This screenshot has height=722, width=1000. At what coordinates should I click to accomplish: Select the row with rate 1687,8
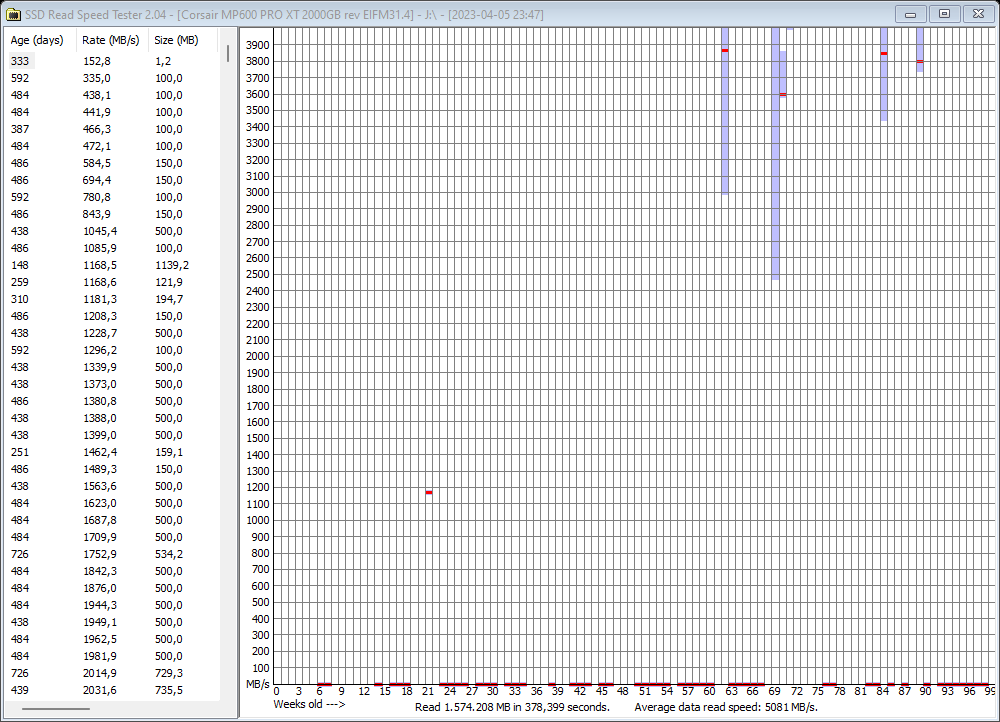112,520
